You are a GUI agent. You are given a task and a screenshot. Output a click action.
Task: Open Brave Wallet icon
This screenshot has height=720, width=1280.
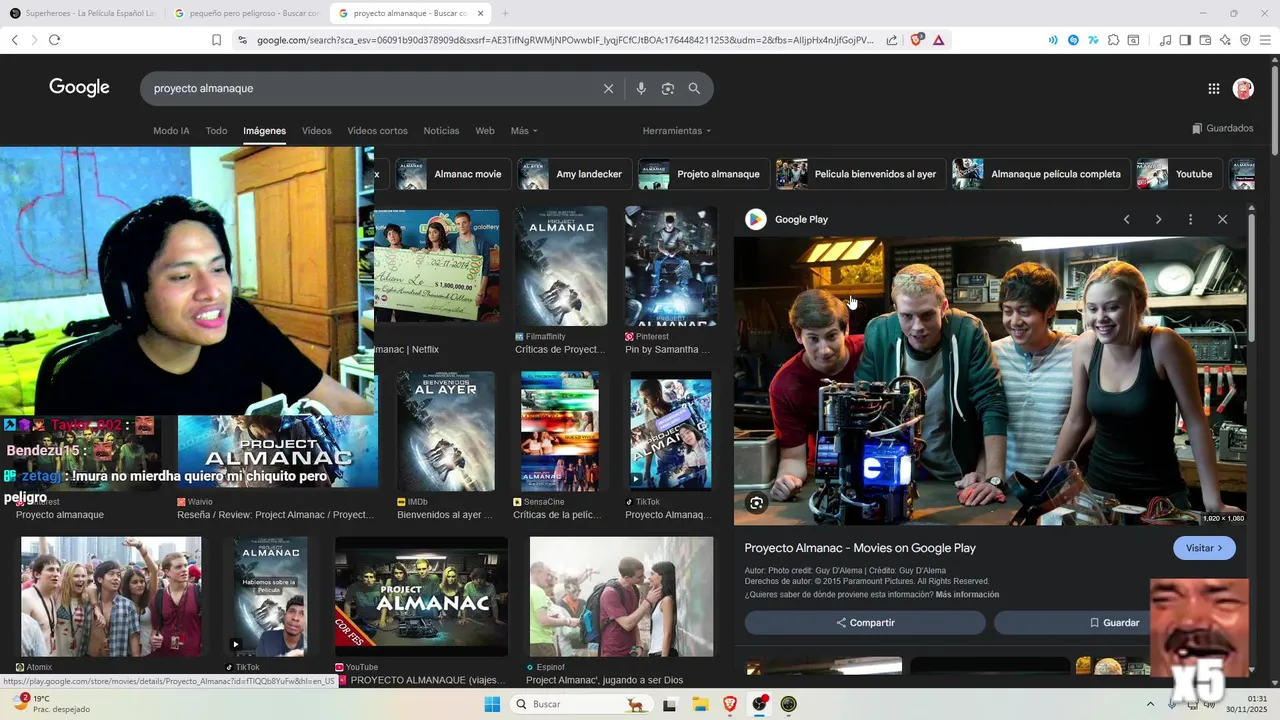pyautogui.click(x=1205, y=40)
